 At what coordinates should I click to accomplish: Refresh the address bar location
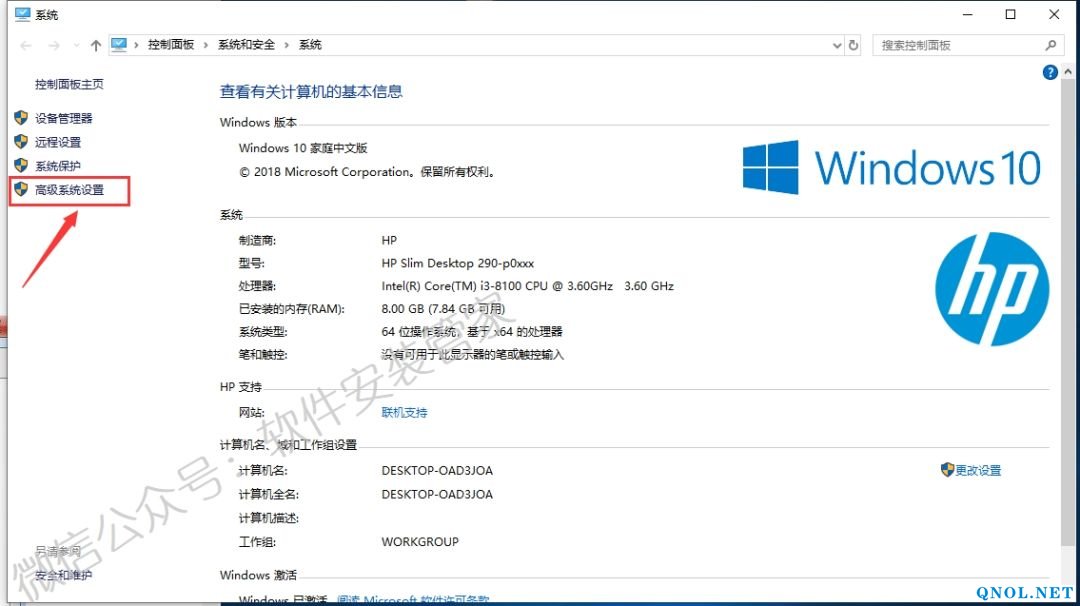tap(853, 45)
